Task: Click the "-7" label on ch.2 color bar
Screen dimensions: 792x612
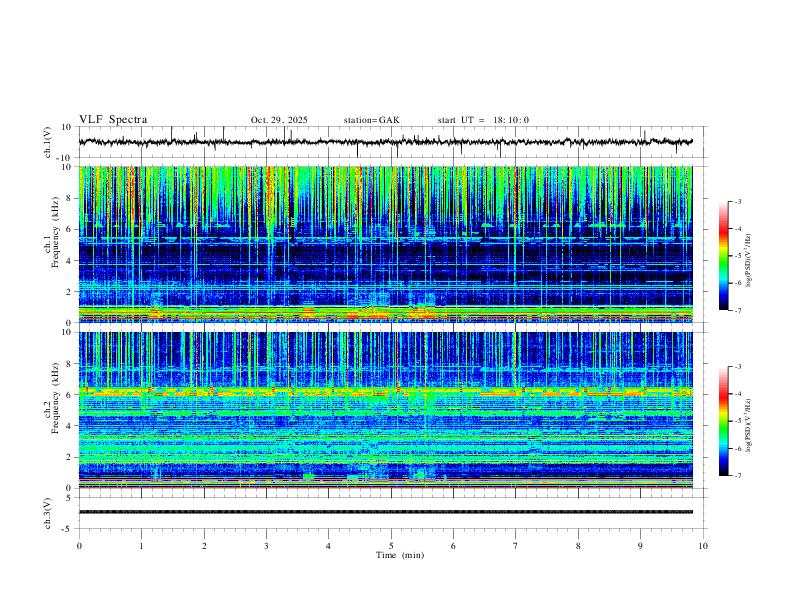Action: (738, 475)
